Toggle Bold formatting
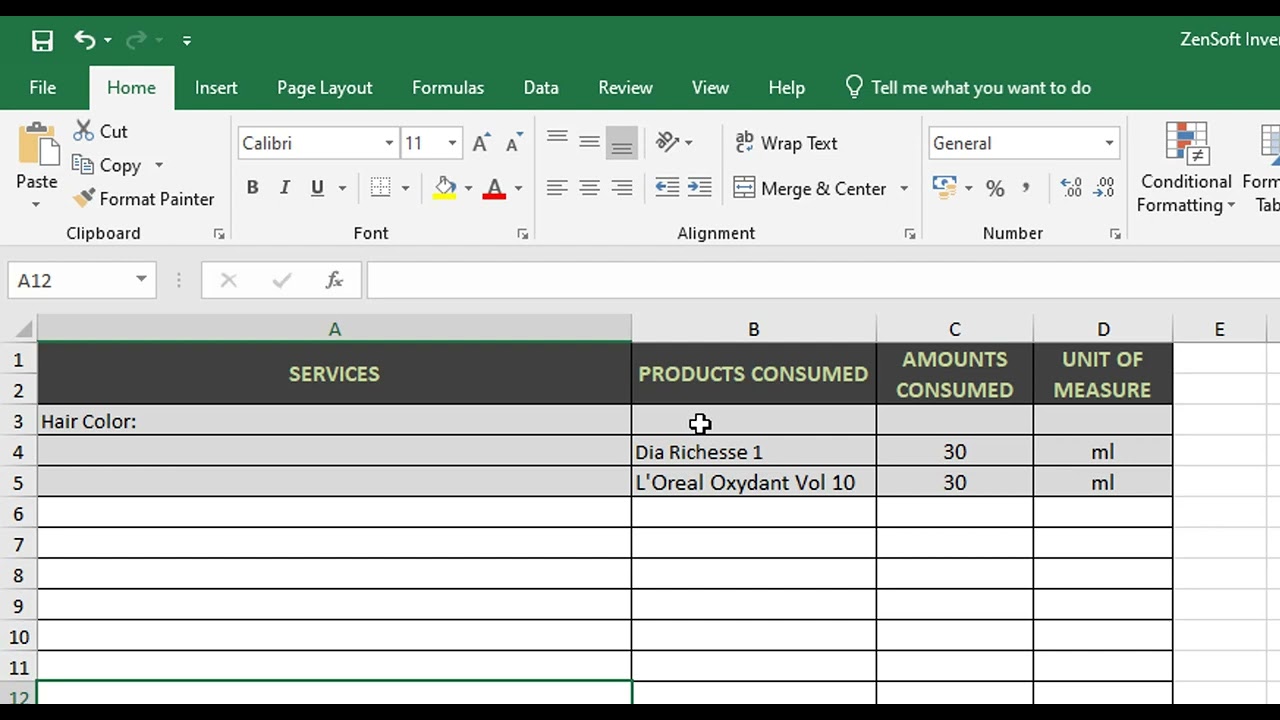 pos(252,188)
